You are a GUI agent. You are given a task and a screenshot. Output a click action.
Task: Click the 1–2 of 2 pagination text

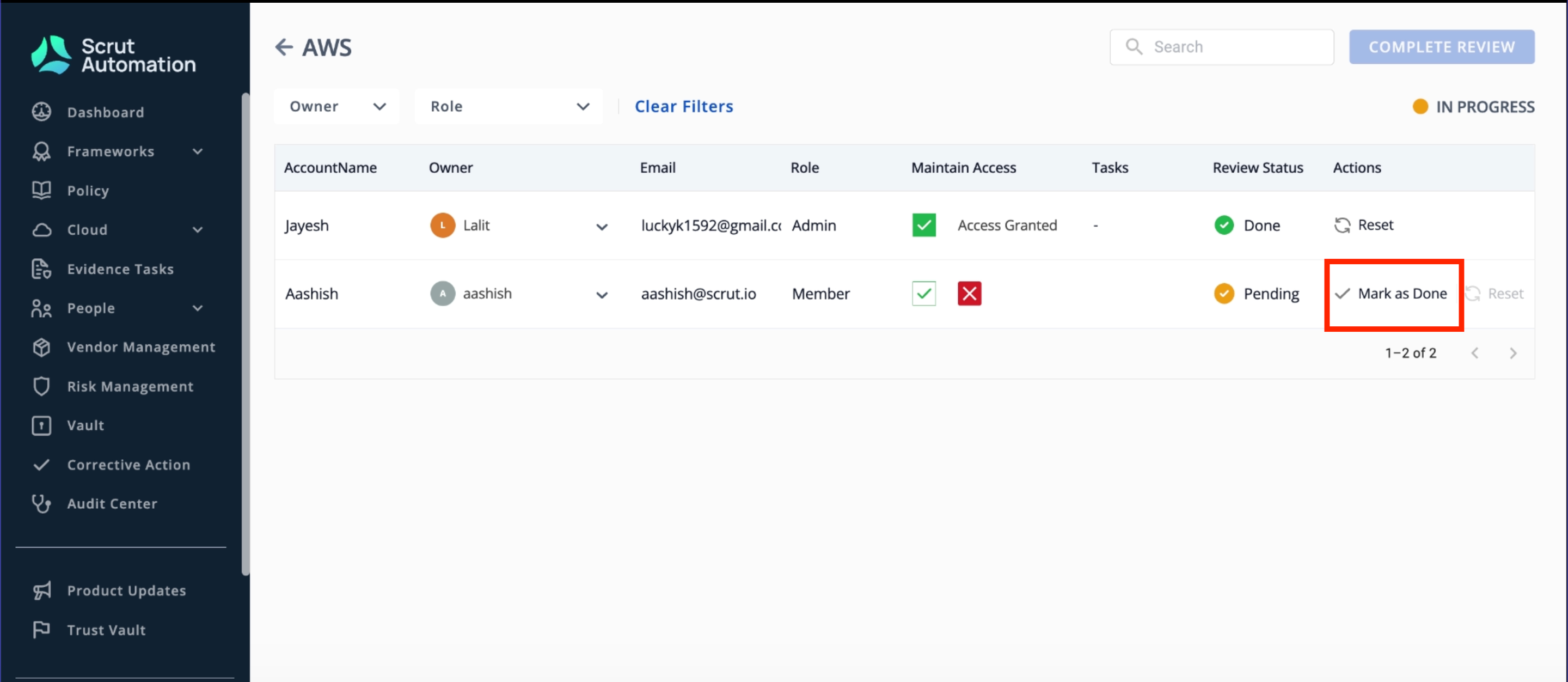1410,353
